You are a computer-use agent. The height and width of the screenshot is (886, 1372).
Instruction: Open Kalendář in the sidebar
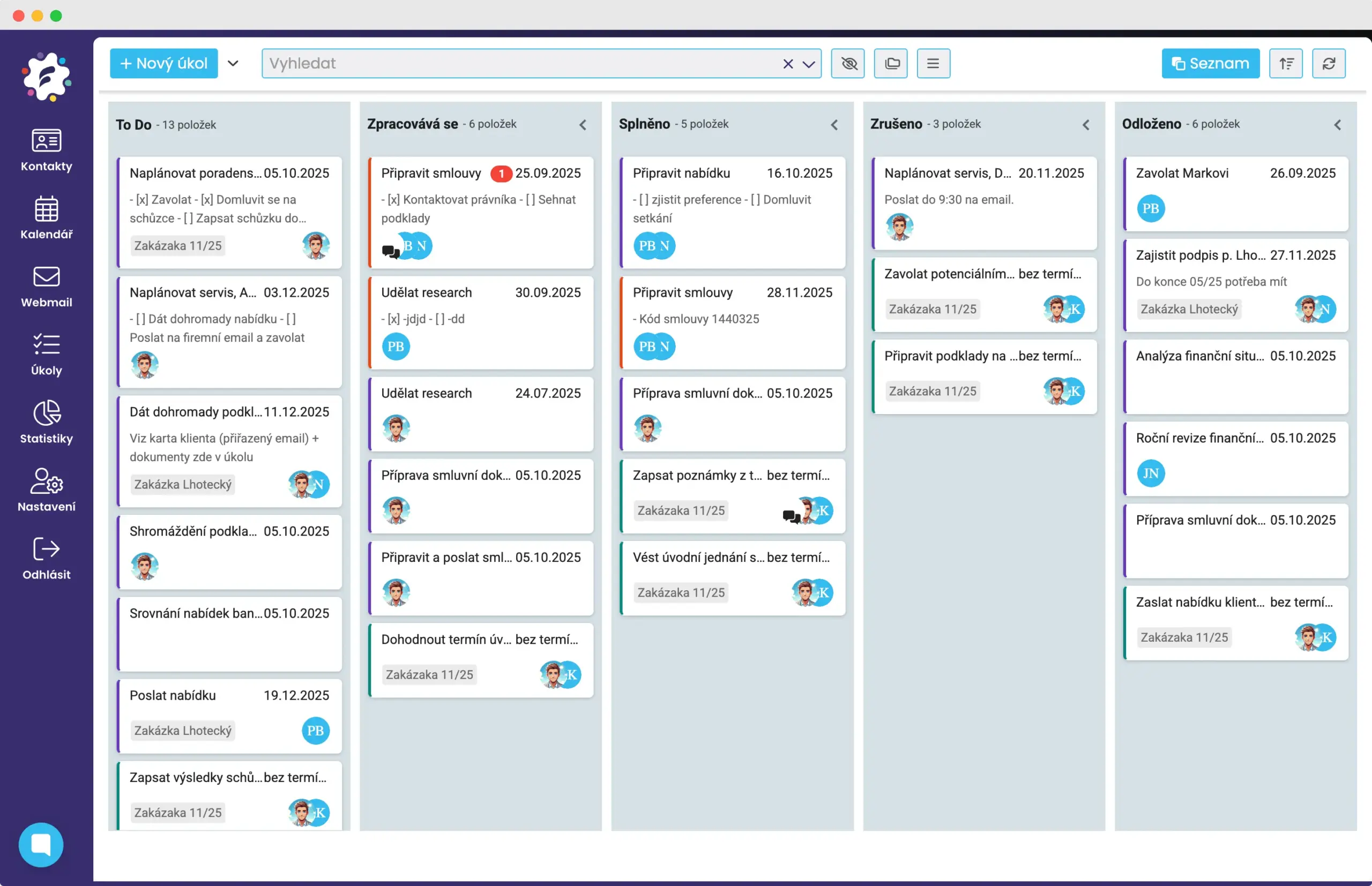point(46,209)
